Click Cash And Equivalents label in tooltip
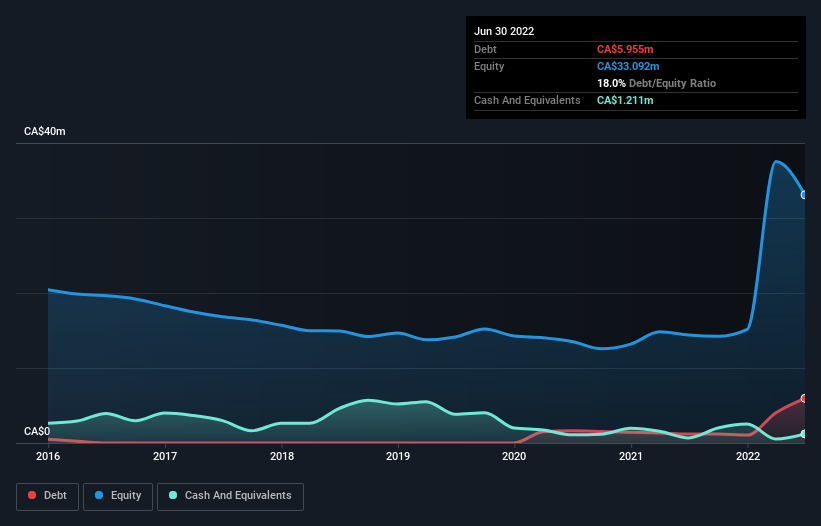This screenshot has width=821, height=526. click(527, 100)
